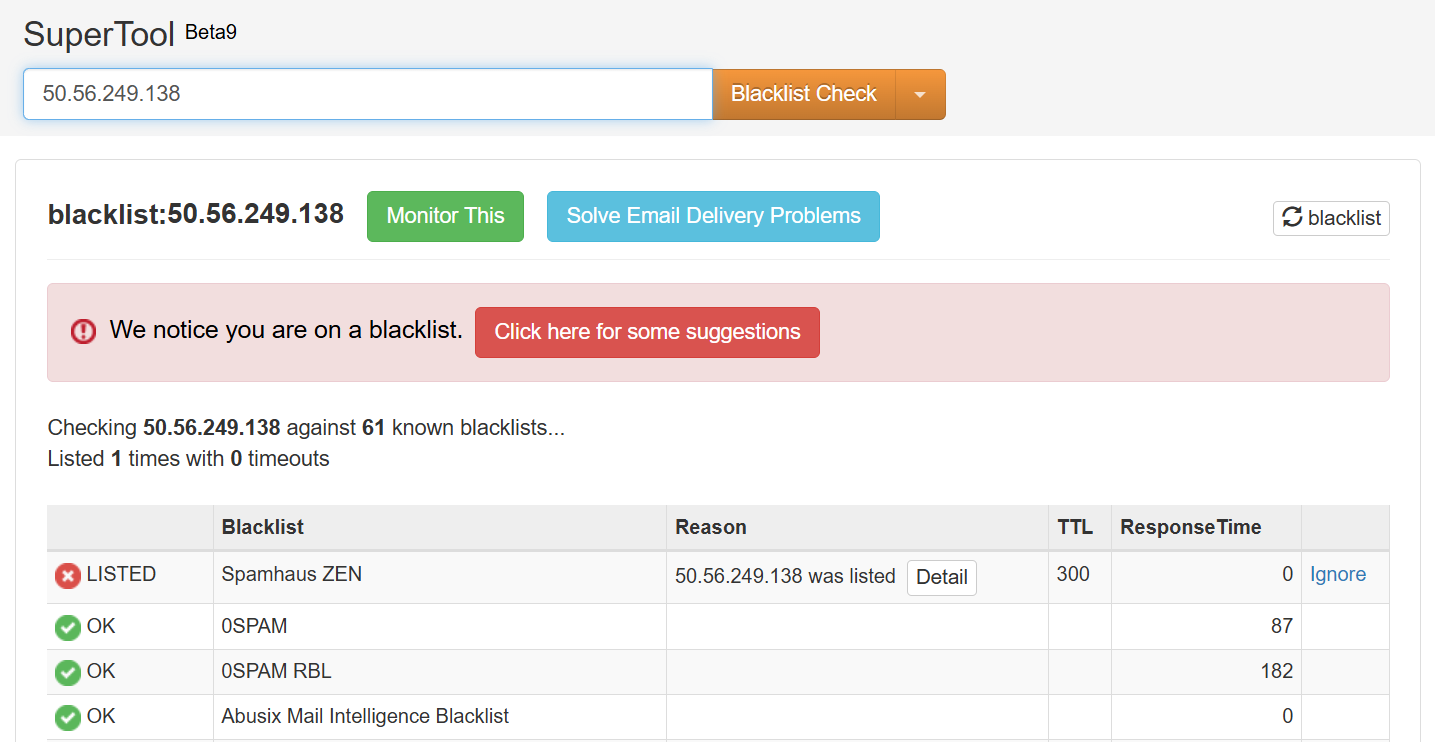
Task: Click the refresh icon on blacklist button
Action: point(1292,217)
